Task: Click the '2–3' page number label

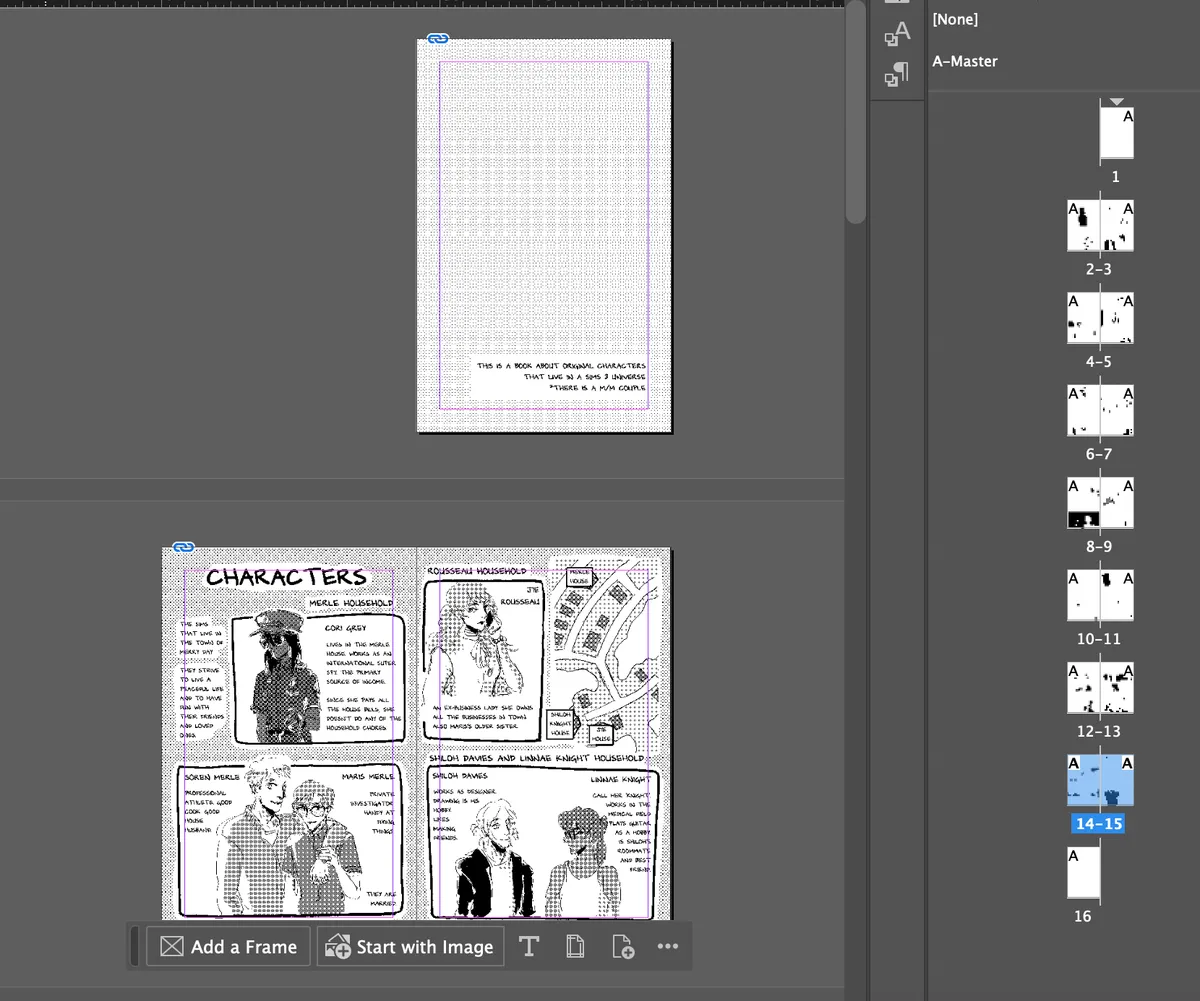Action: pos(1098,270)
